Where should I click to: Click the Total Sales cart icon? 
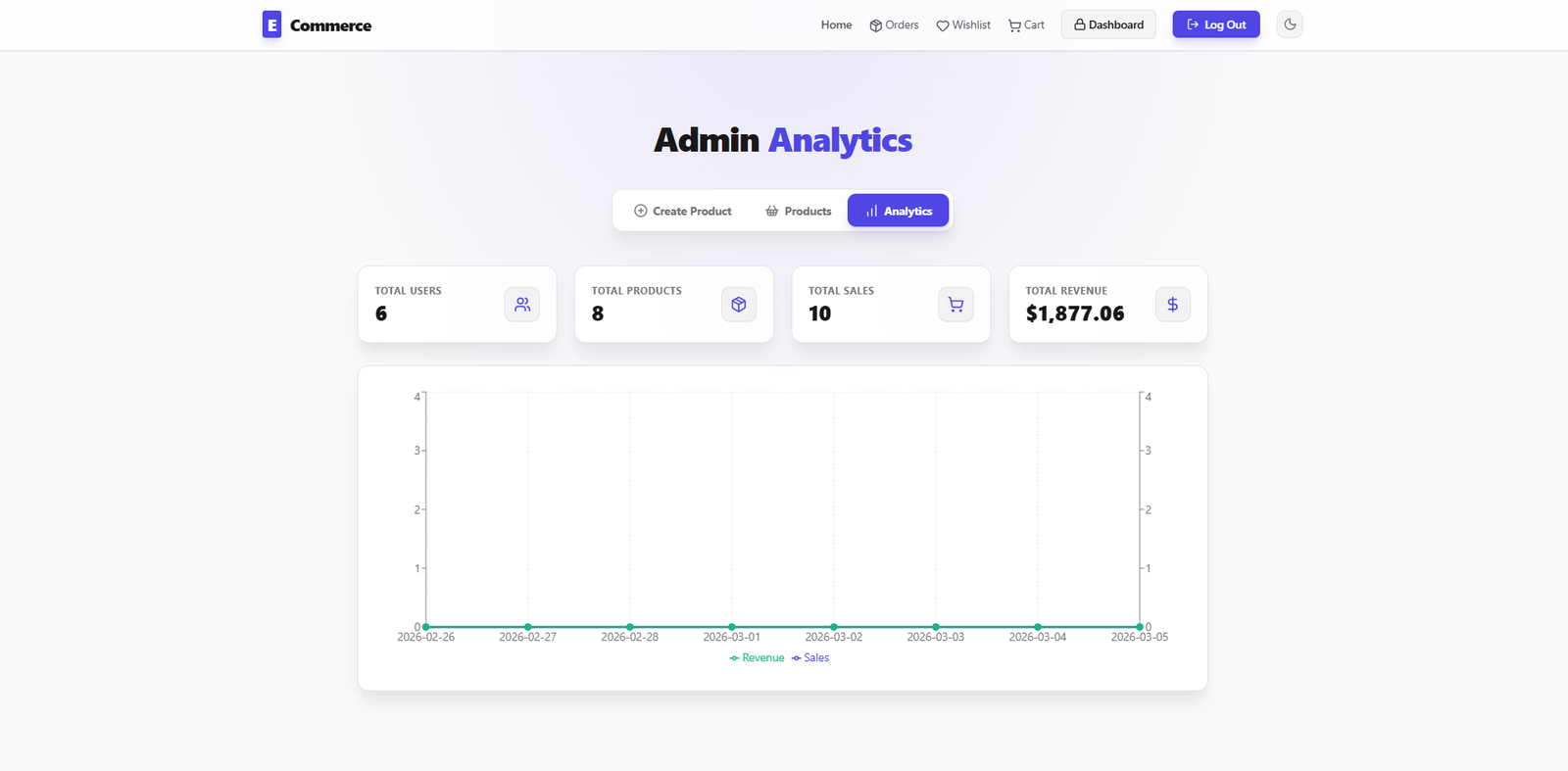click(x=955, y=305)
